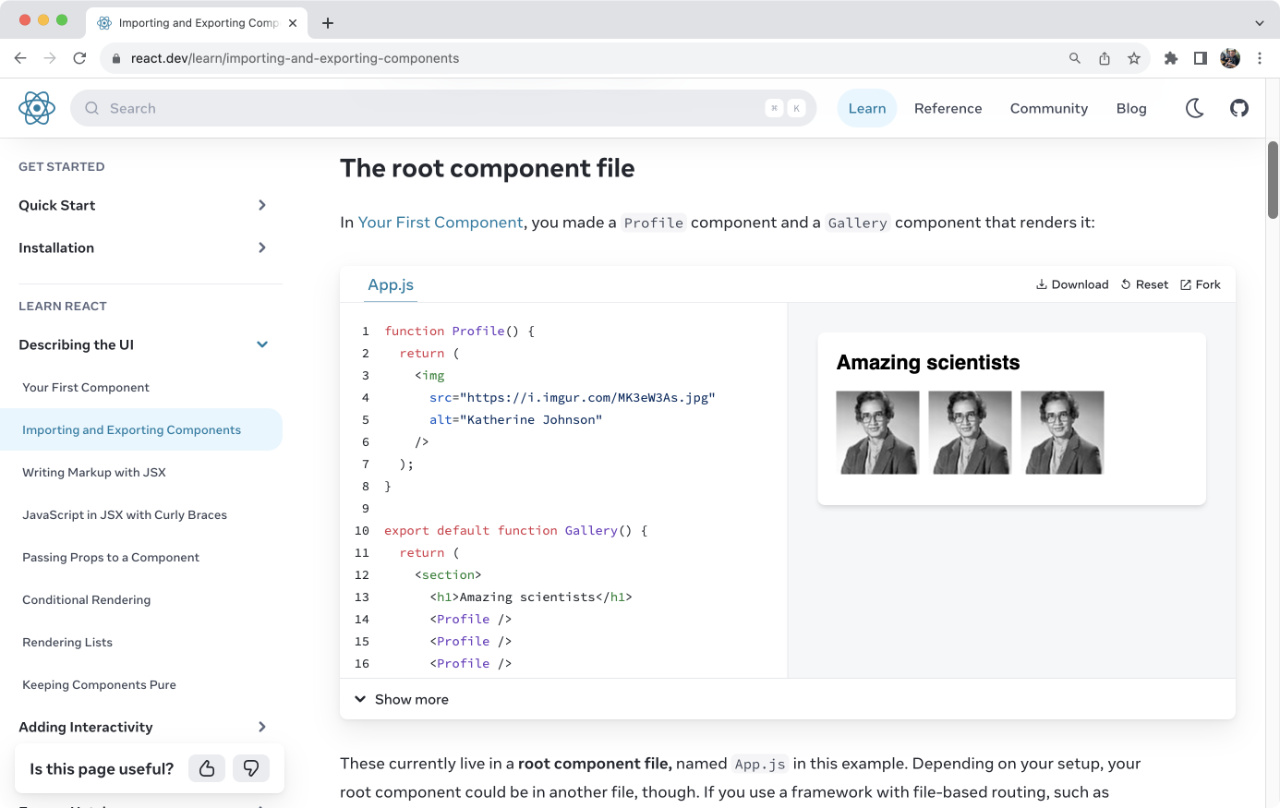1280x808 pixels.
Task: Open the GitHub repository icon
Action: (x=1239, y=107)
